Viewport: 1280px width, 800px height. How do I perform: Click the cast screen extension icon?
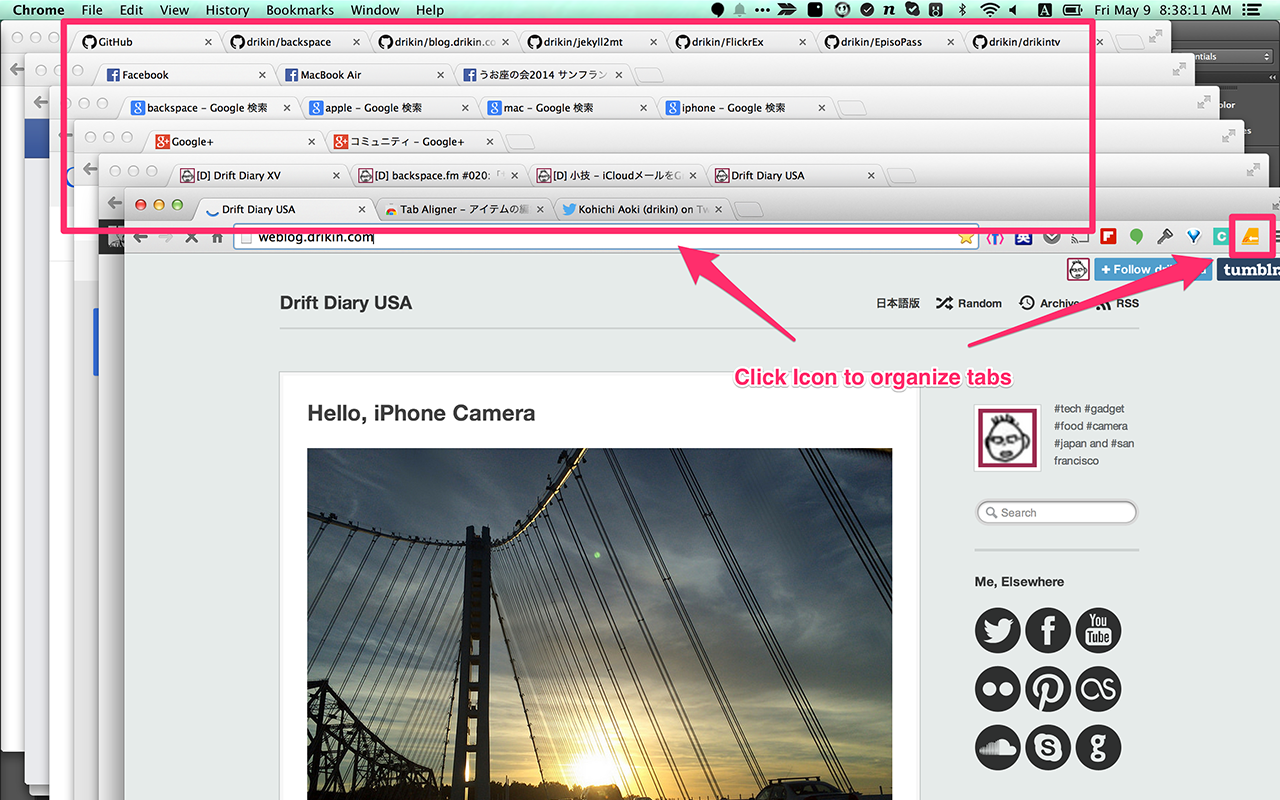pyautogui.click(x=1080, y=237)
